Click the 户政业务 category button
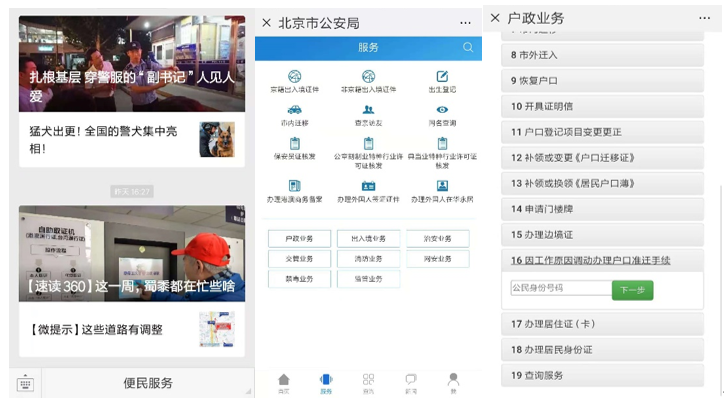724x407 pixels. point(299,239)
